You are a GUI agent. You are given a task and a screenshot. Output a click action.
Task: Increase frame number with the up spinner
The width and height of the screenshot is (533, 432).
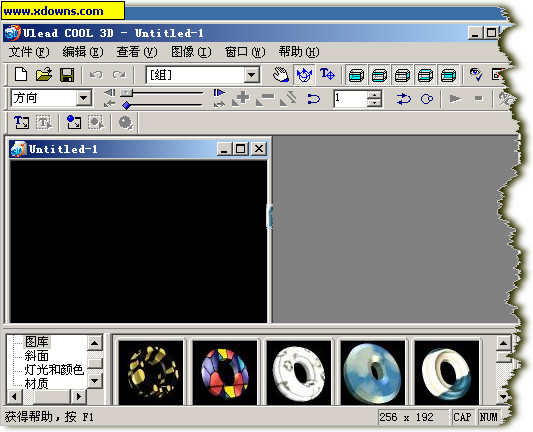click(375, 95)
